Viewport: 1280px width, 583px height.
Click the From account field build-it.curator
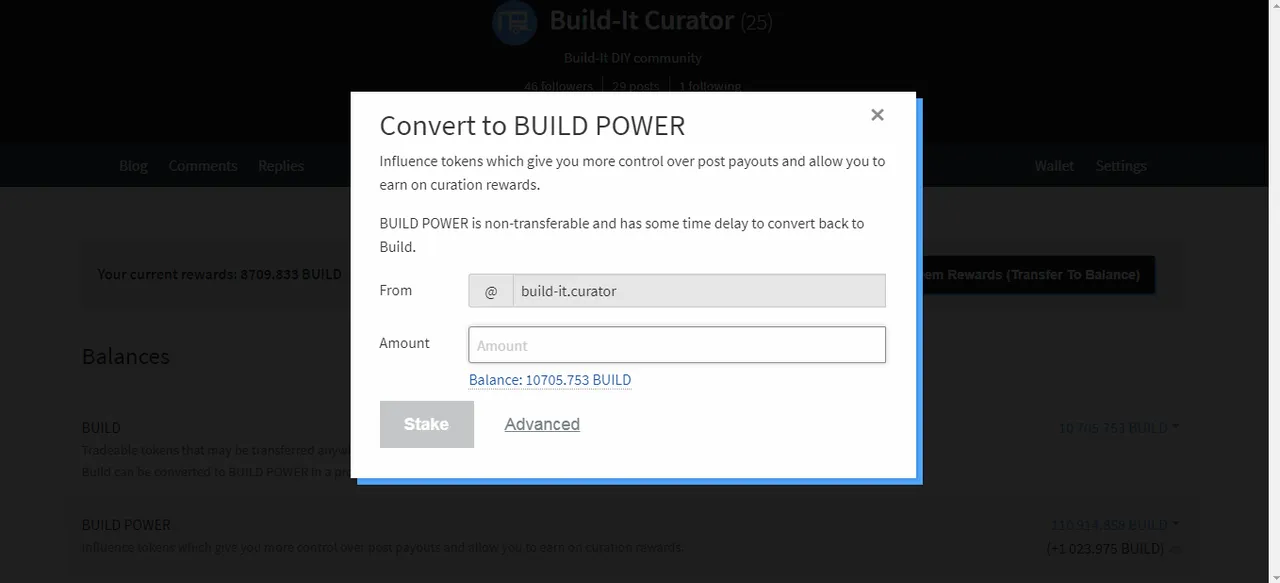click(x=698, y=291)
